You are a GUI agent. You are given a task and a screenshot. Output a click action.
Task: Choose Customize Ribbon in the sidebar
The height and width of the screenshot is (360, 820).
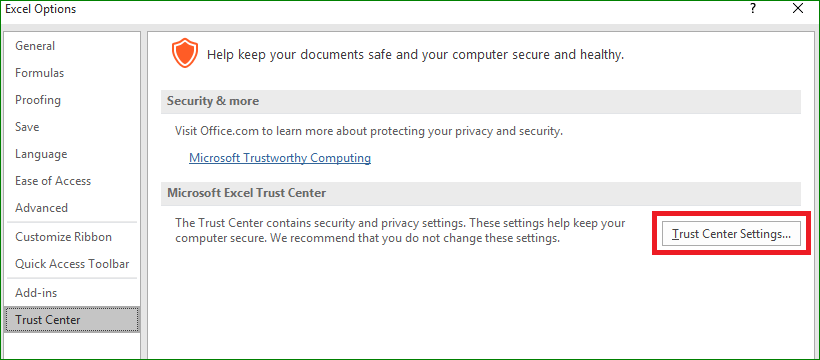tap(63, 237)
